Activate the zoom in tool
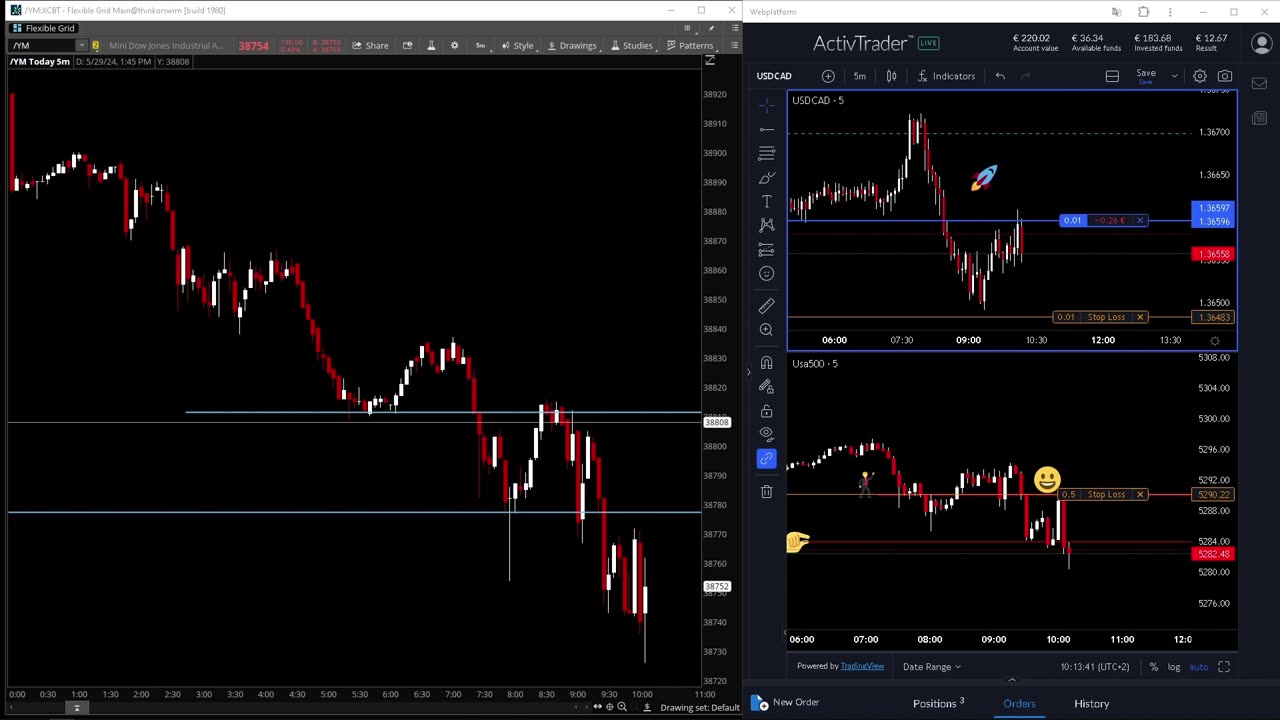This screenshot has width=1280, height=720. coord(766,329)
